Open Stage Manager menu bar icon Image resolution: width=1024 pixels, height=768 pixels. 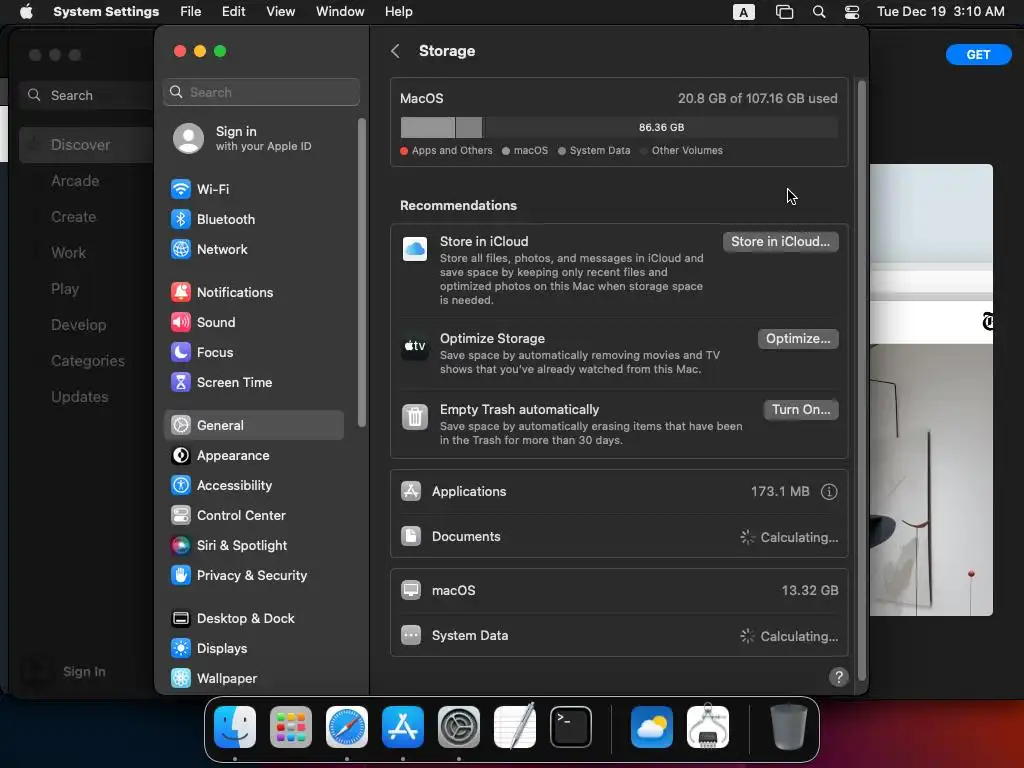[784, 12]
